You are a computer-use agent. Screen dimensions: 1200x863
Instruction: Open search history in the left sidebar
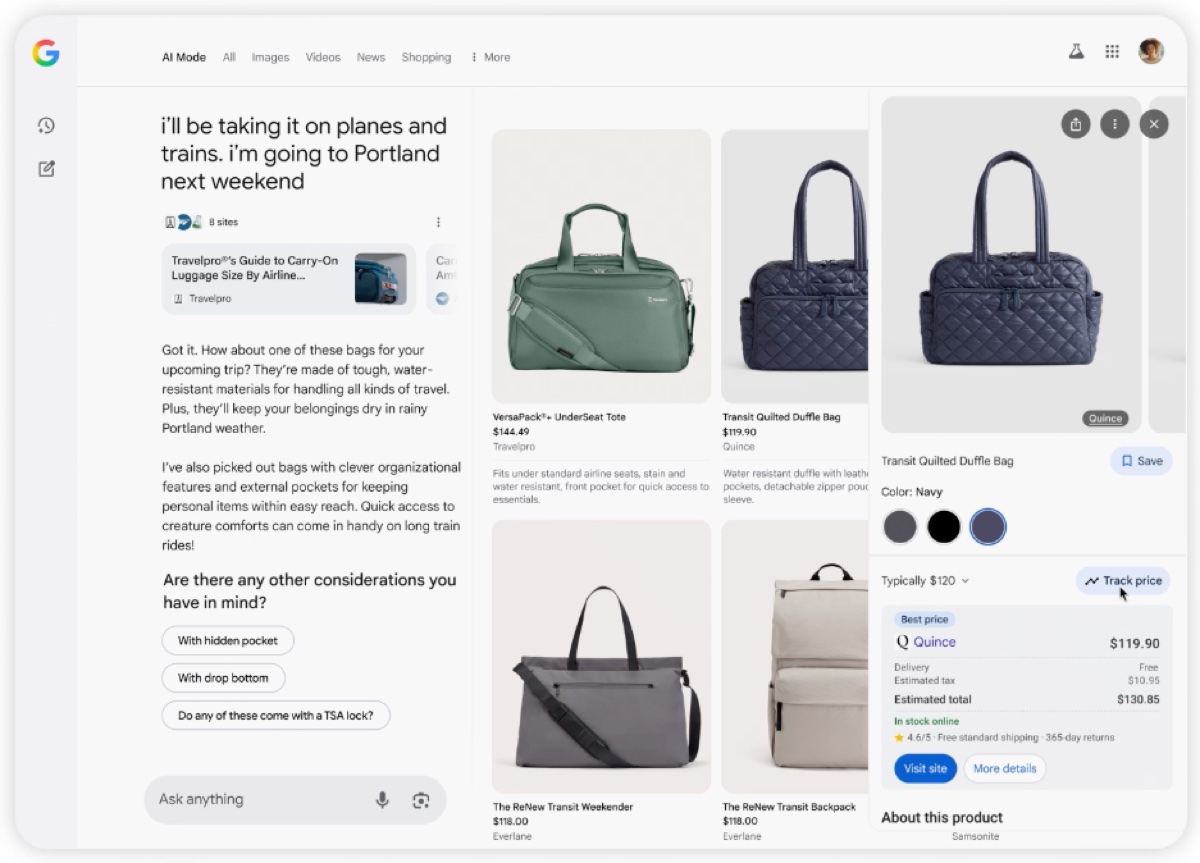[46, 125]
